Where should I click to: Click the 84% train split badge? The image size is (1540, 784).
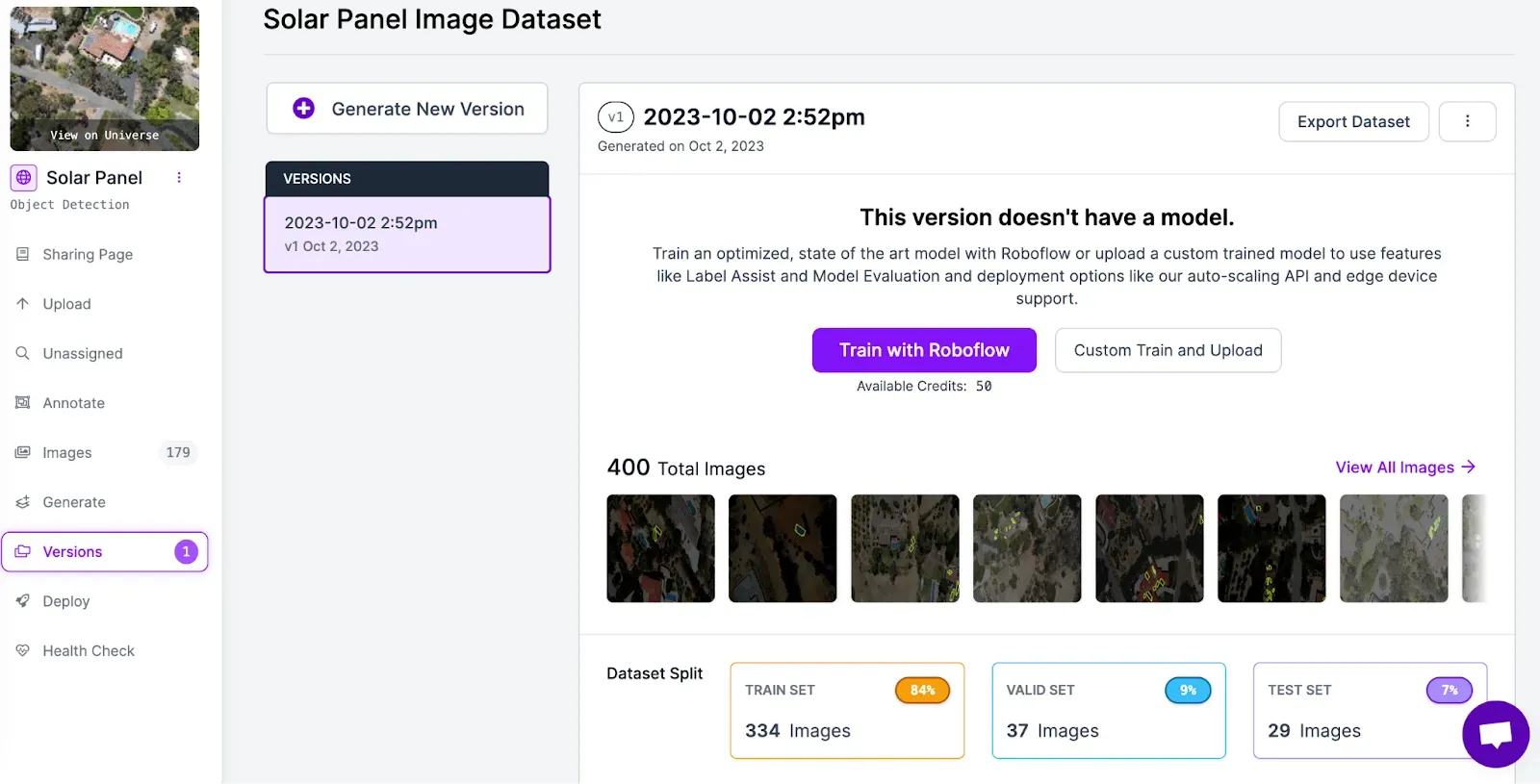click(922, 690)
